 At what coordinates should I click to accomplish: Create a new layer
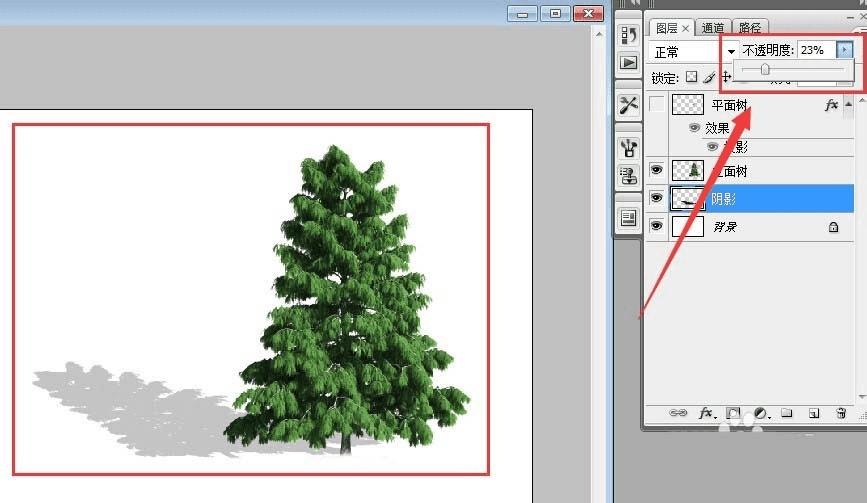click(x=814, y=413)
